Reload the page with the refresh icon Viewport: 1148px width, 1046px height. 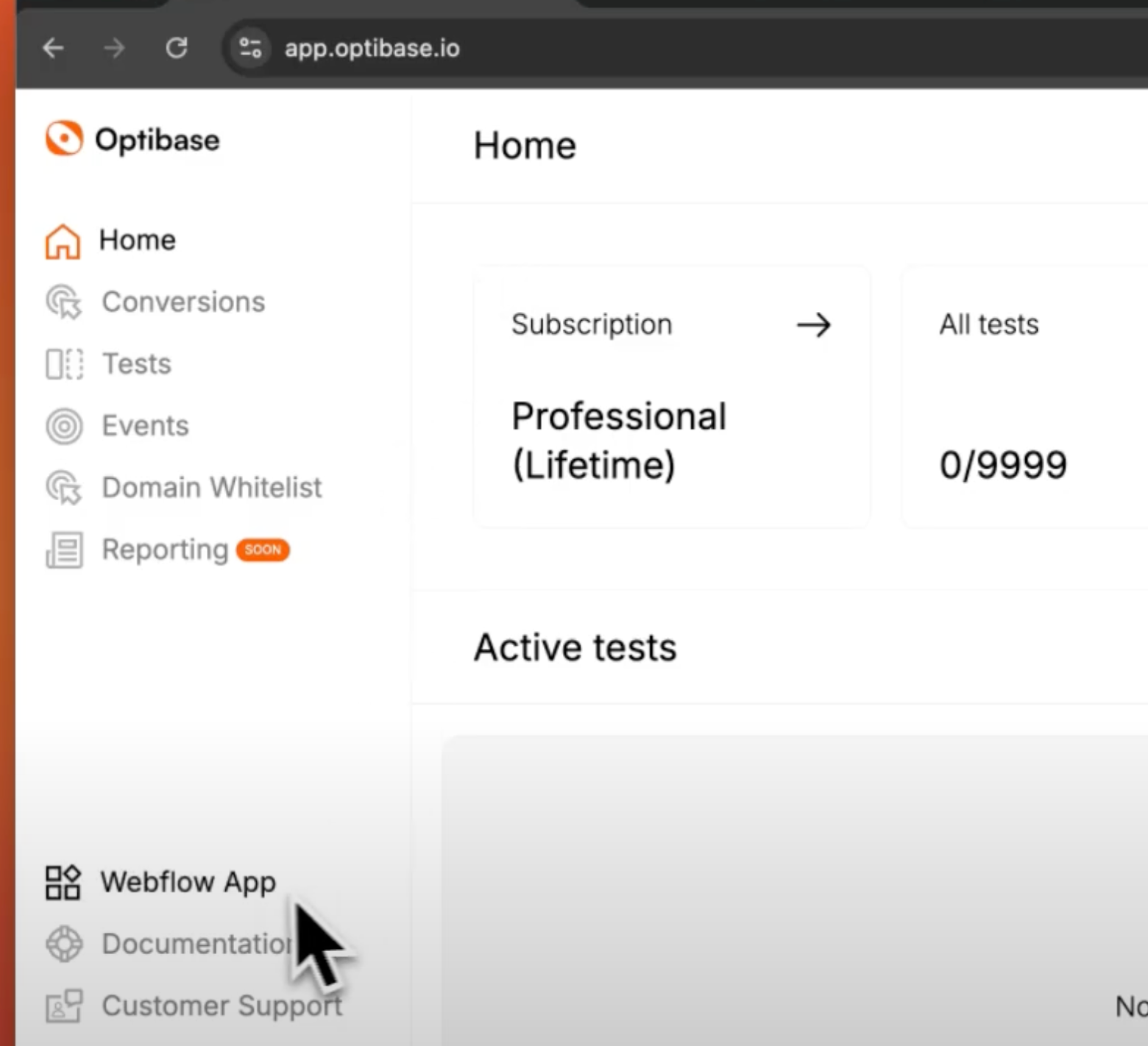(x=177, y=49)
